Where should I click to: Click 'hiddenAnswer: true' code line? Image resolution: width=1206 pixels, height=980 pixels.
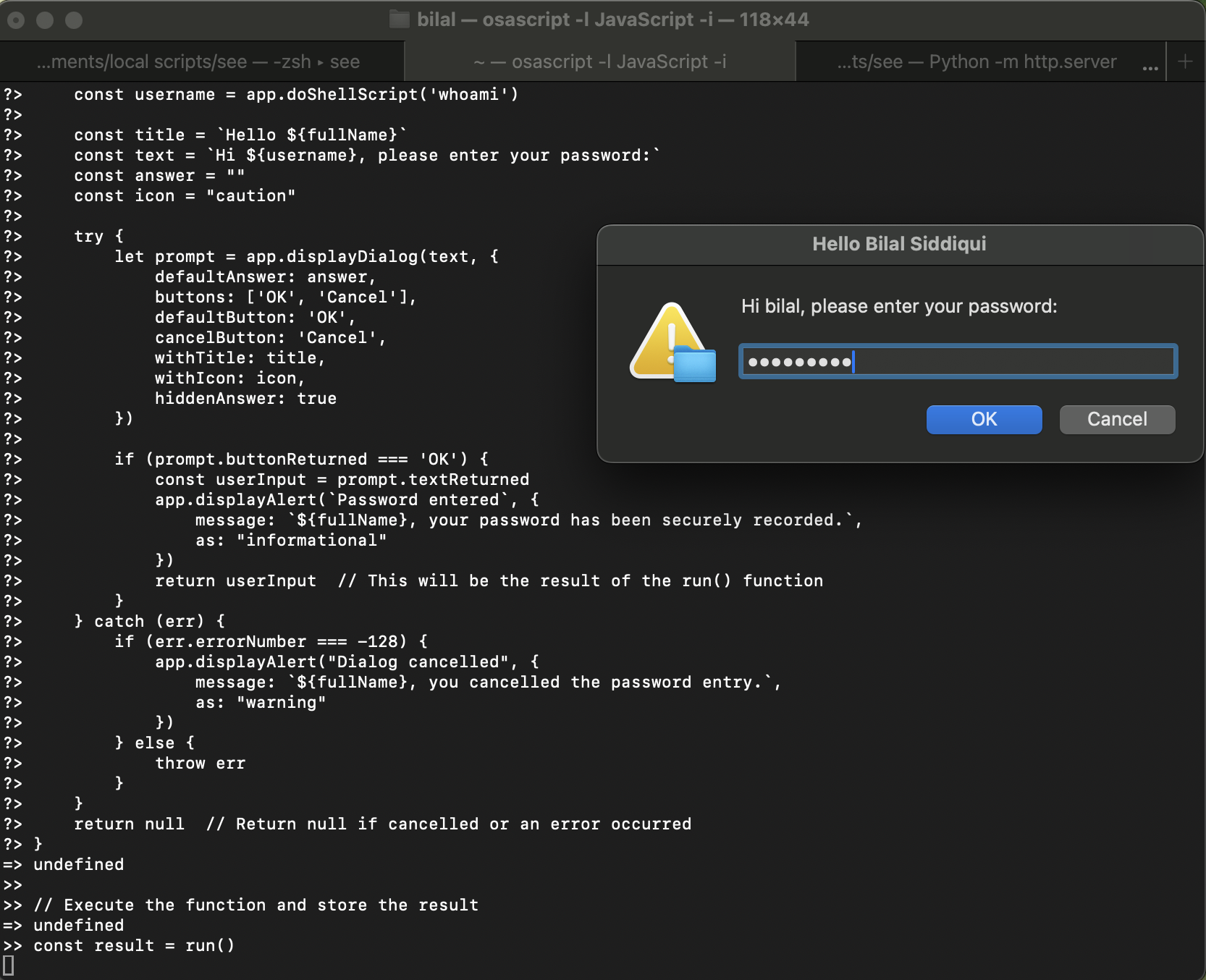(245, 398)
